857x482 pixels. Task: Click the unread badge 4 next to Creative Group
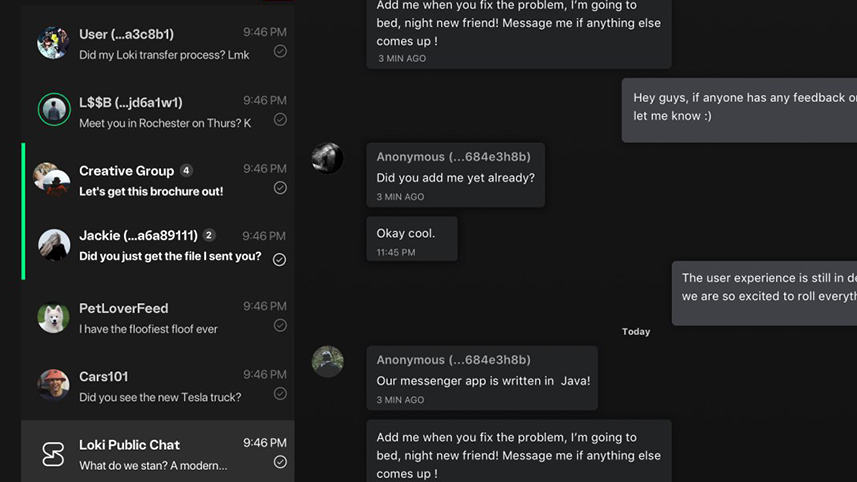[186, 171]
